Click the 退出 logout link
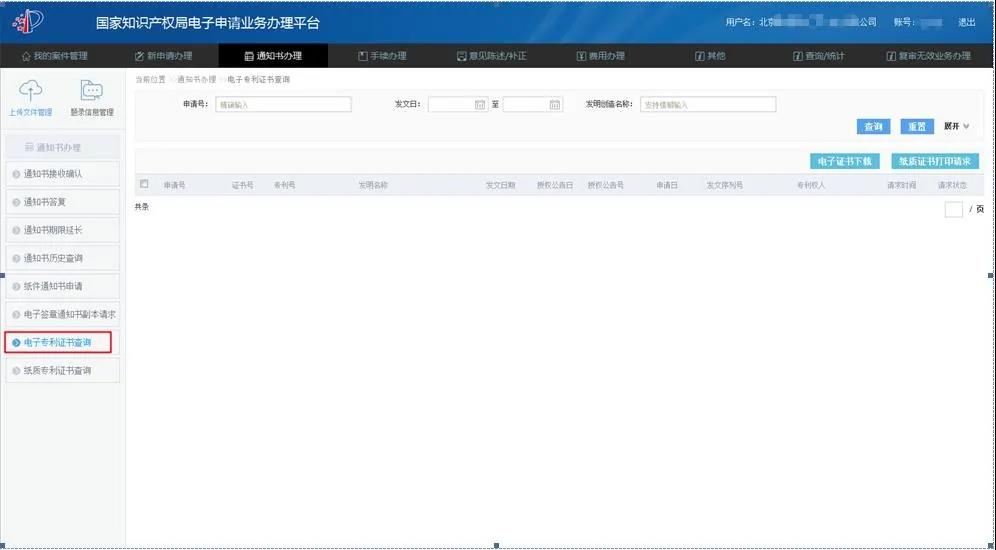 click(x=966, y=22)
